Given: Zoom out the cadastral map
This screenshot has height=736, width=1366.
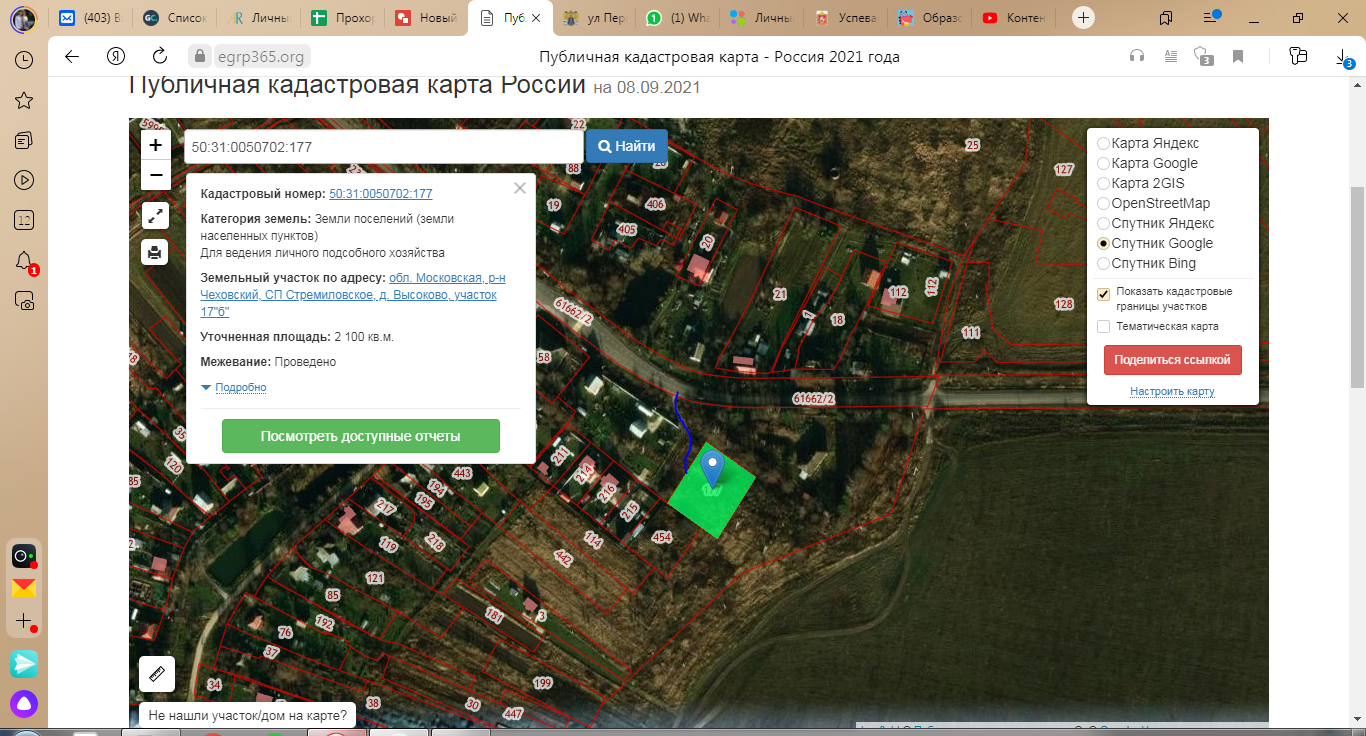Looking at the screenshot, I should [x=155, y=175].
